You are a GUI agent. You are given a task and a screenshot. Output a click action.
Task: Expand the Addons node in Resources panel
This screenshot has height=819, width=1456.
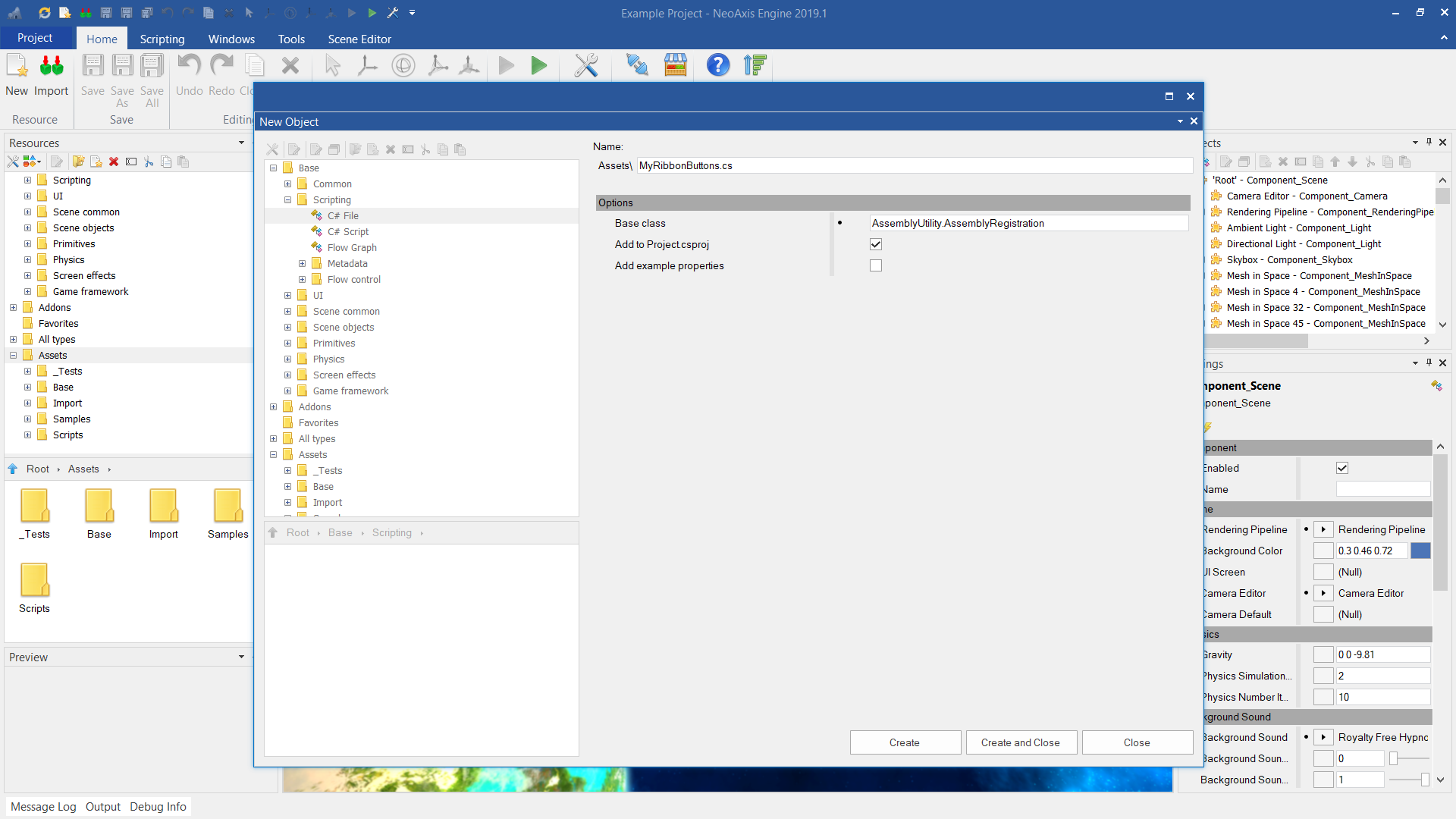(13, 308)
